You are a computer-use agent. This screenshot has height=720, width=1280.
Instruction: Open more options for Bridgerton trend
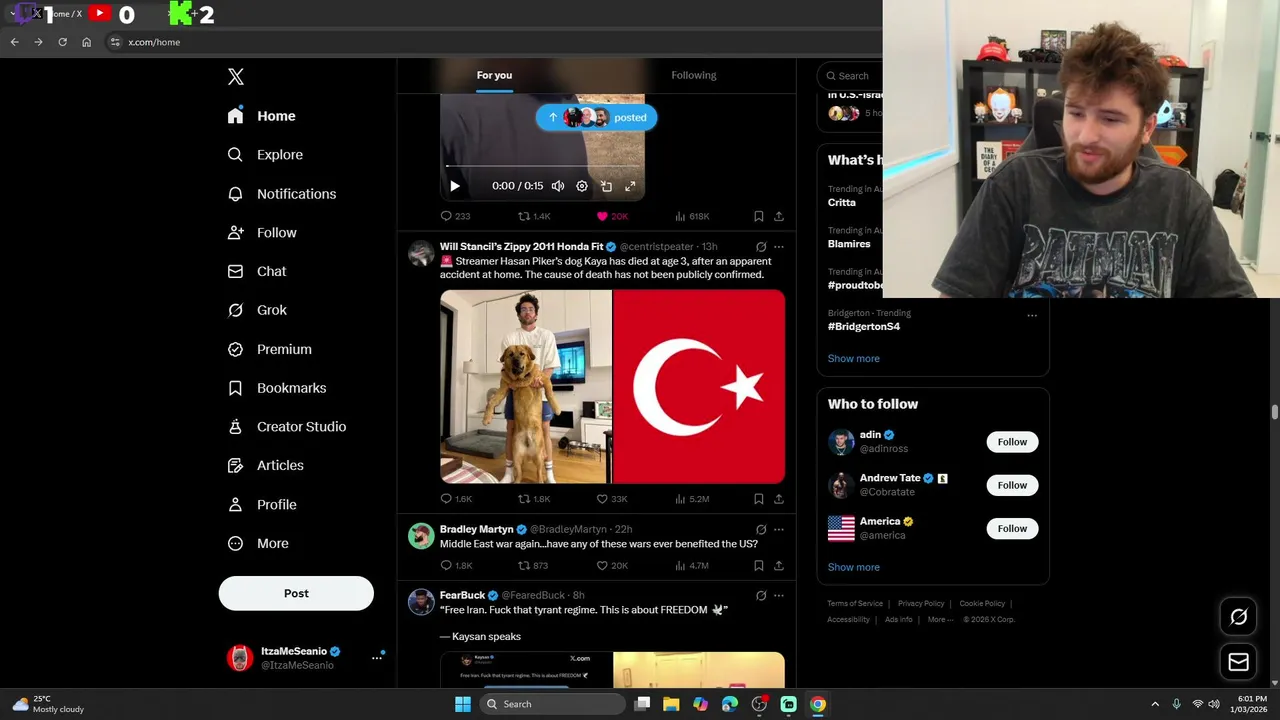pos(1032,315)
